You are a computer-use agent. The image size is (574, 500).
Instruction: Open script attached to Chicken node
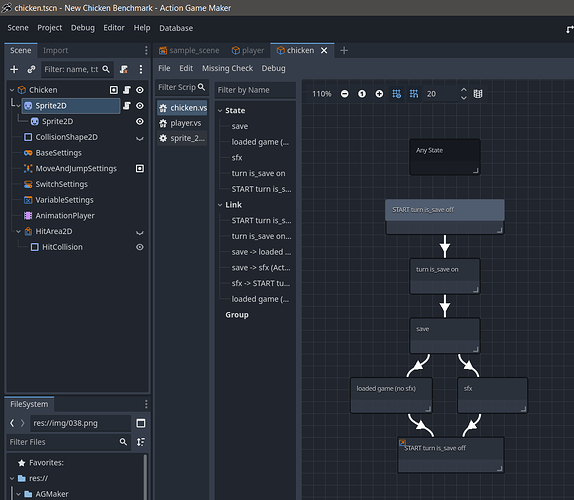click(127, 90)
